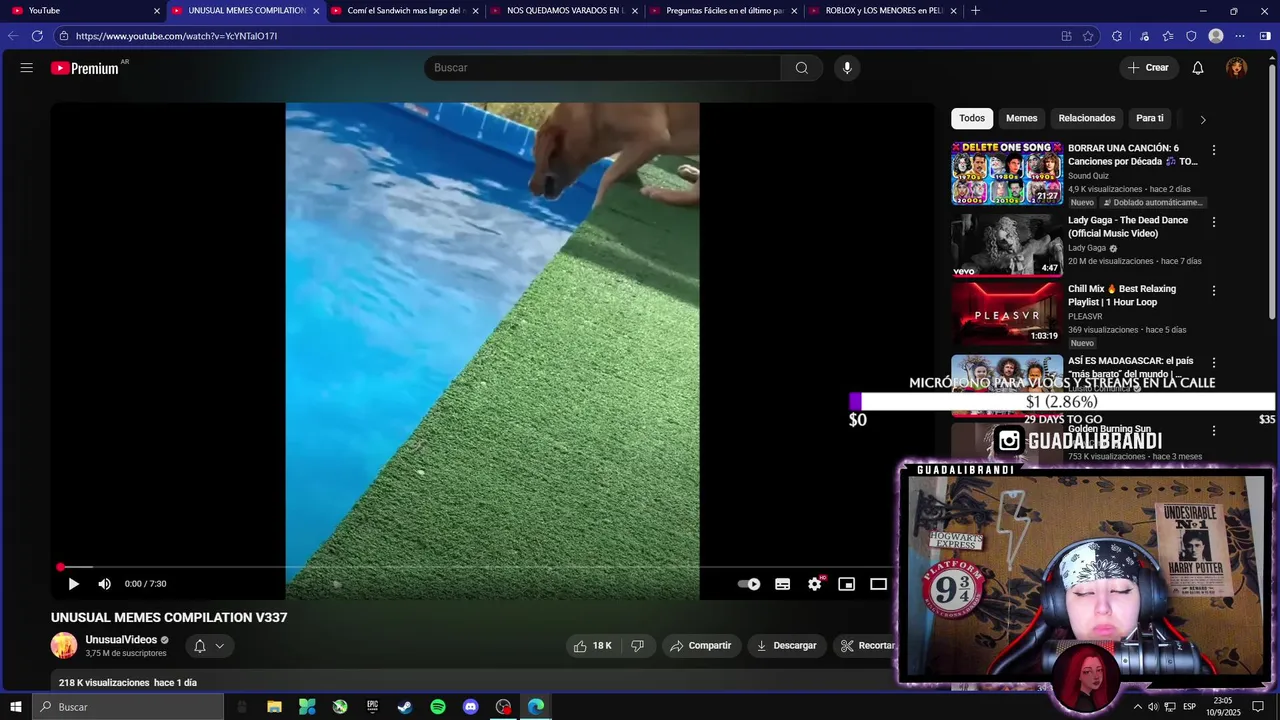Image resolution: width=1280 pixels, height=720 pixels.
Task: Open browser essentials shield icon
Action: (x=1191, y=36)
